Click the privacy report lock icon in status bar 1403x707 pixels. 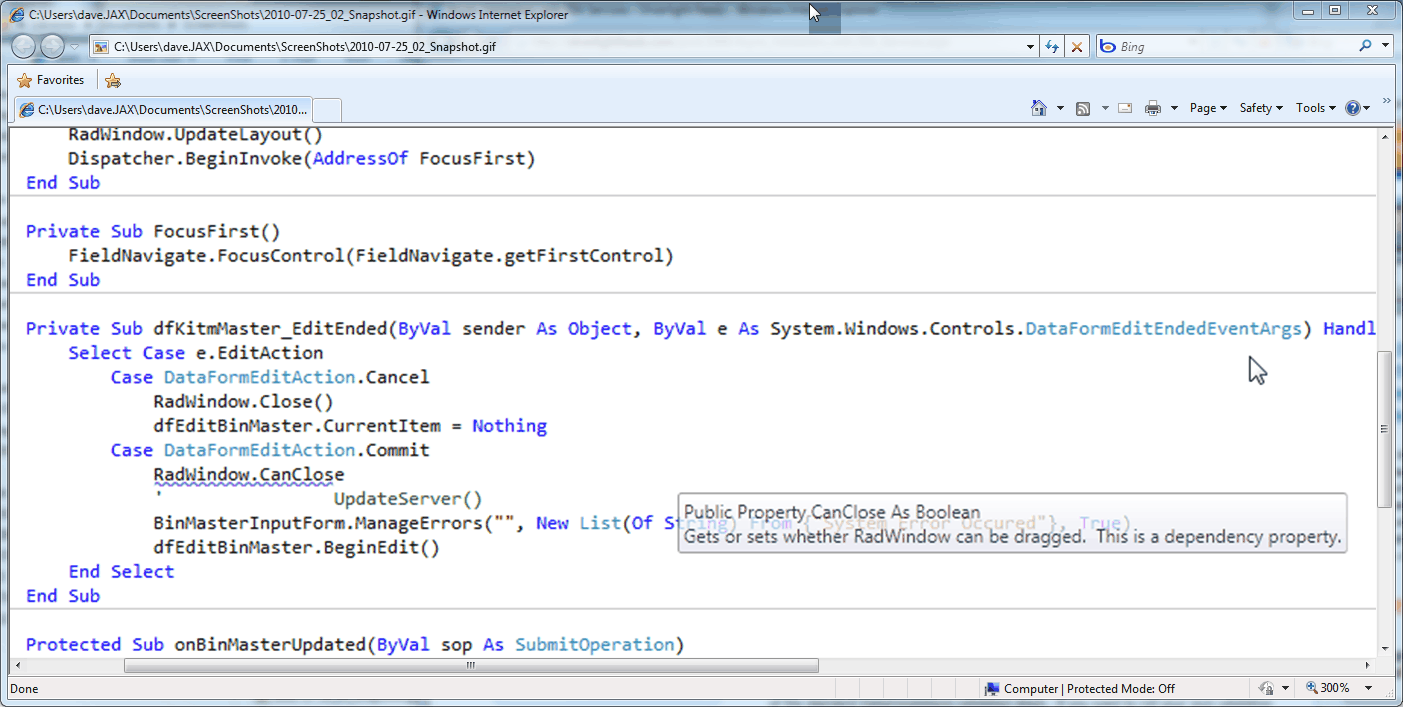(1266, 689)
